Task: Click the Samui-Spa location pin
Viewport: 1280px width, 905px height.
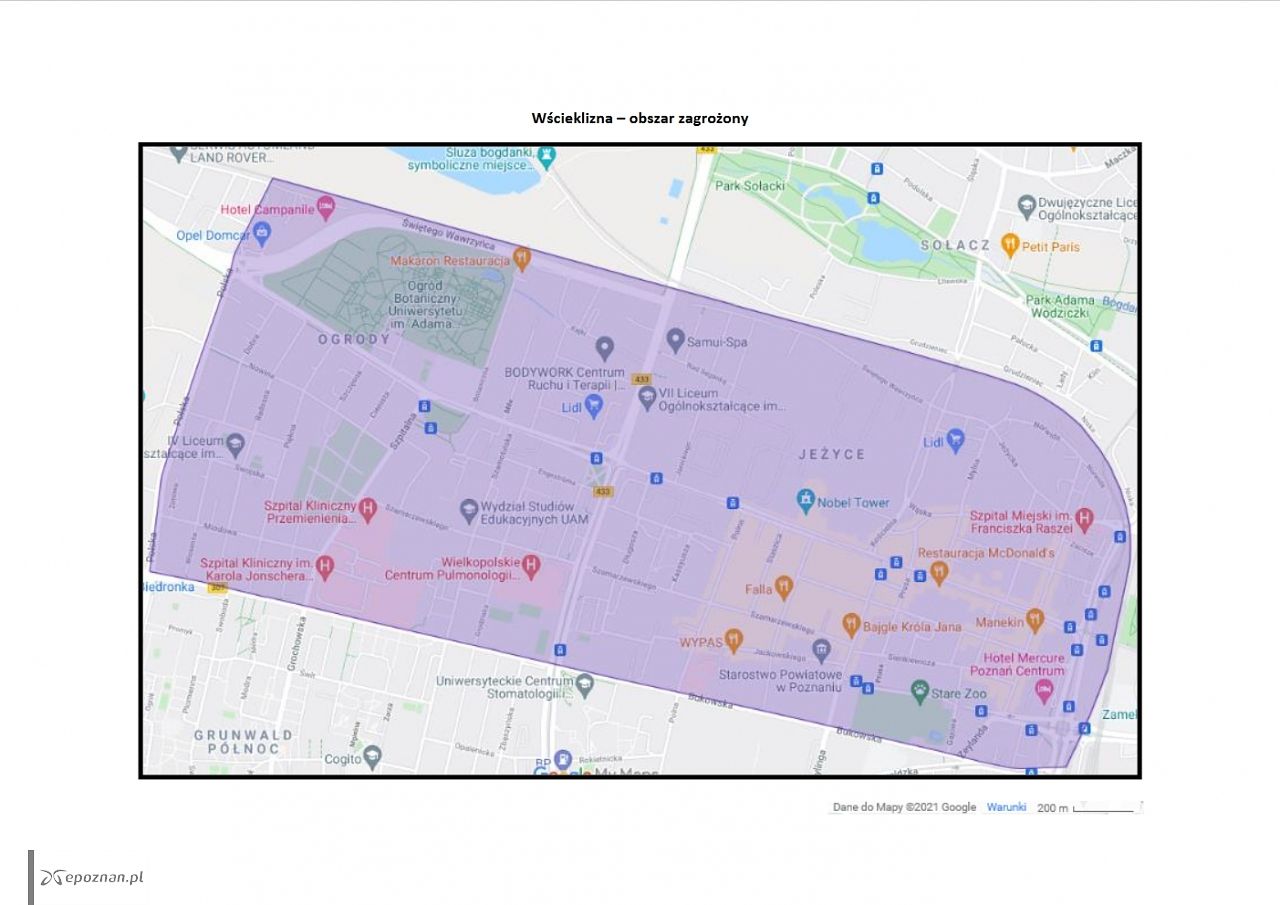Action: tap(675, 340)
